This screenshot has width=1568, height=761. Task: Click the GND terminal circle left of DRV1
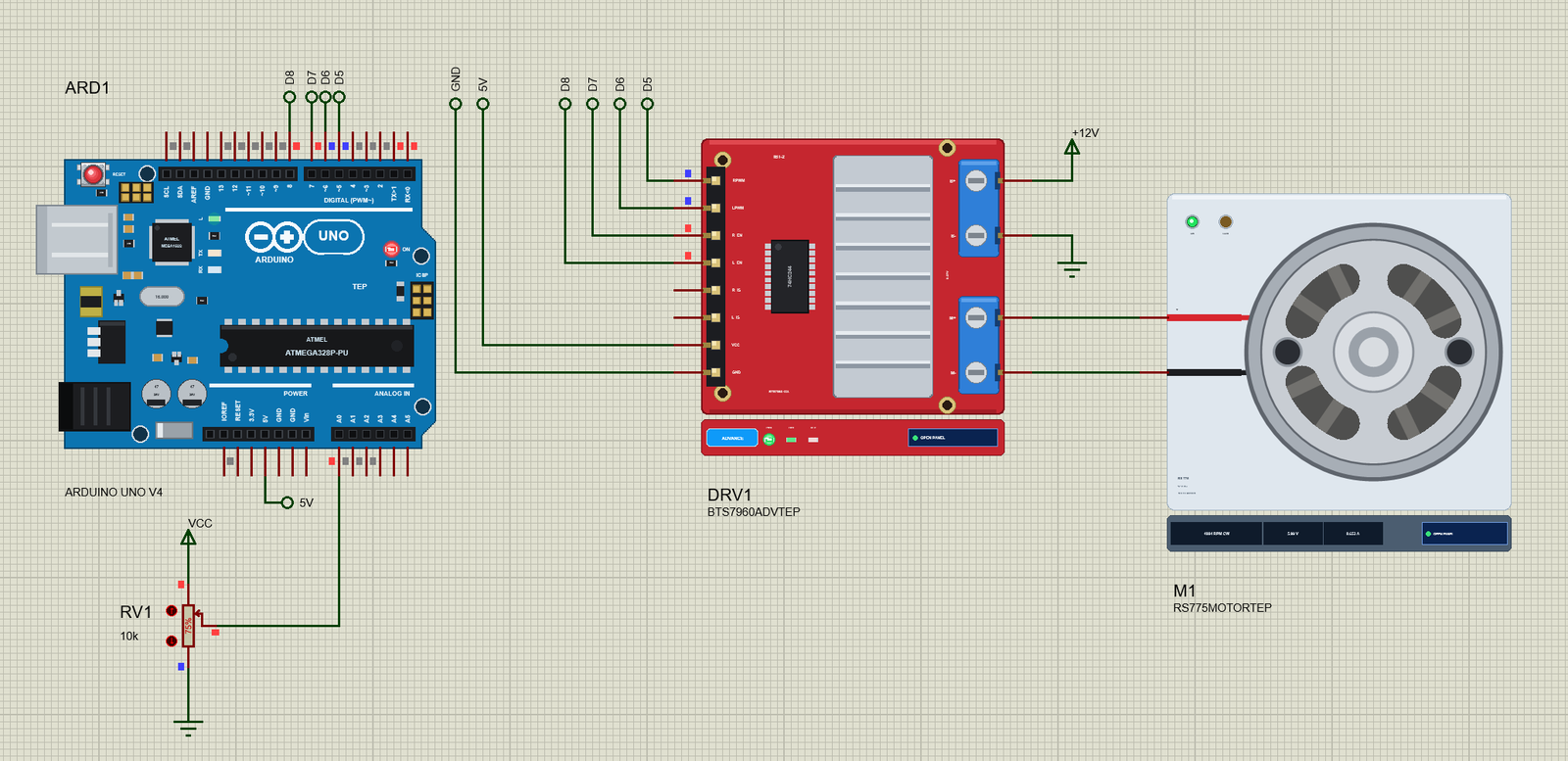pos(456,104)
